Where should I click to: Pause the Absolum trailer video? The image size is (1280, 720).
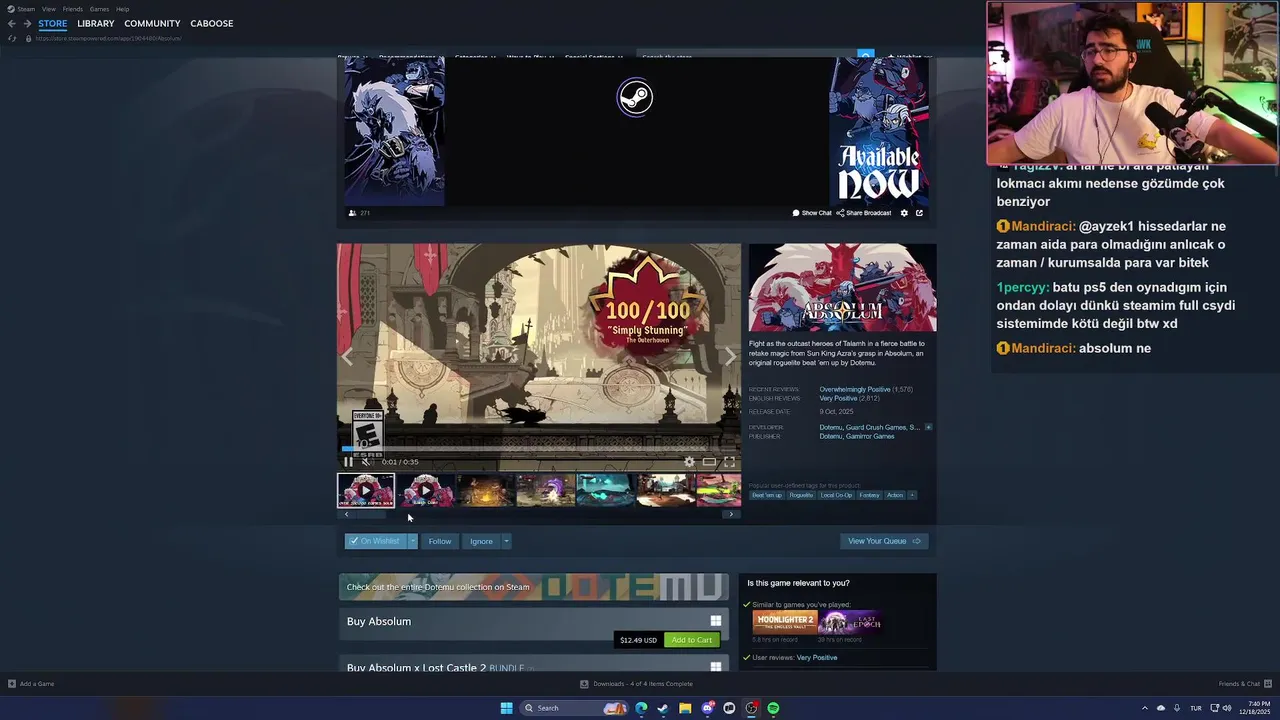348,462
